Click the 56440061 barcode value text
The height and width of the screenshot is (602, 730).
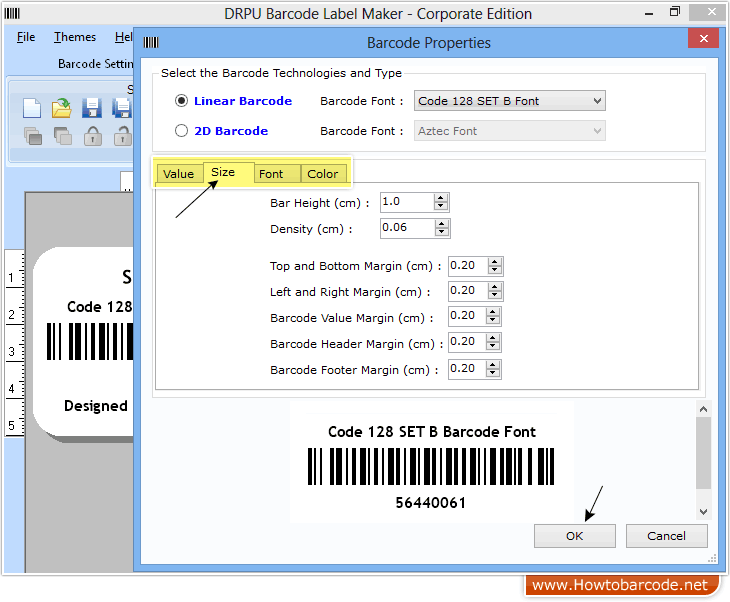click(x=431, y=503)
